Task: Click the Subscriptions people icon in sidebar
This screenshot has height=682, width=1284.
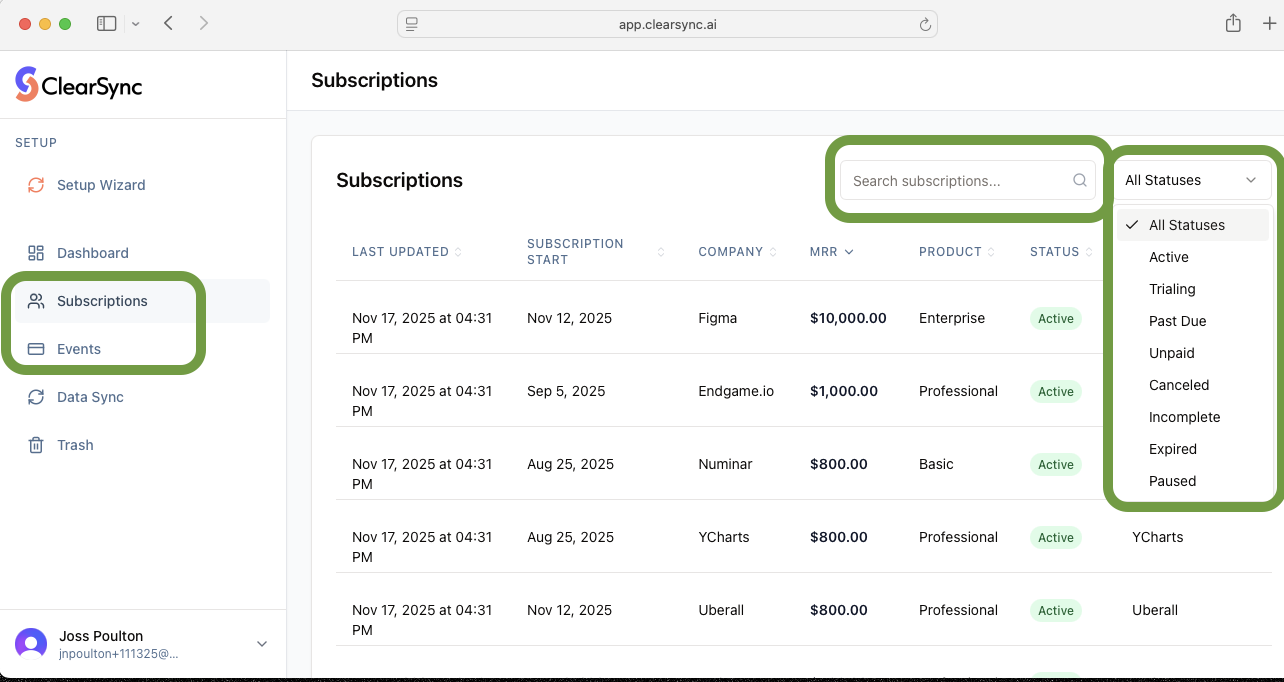Action: (x=36, y=301)
